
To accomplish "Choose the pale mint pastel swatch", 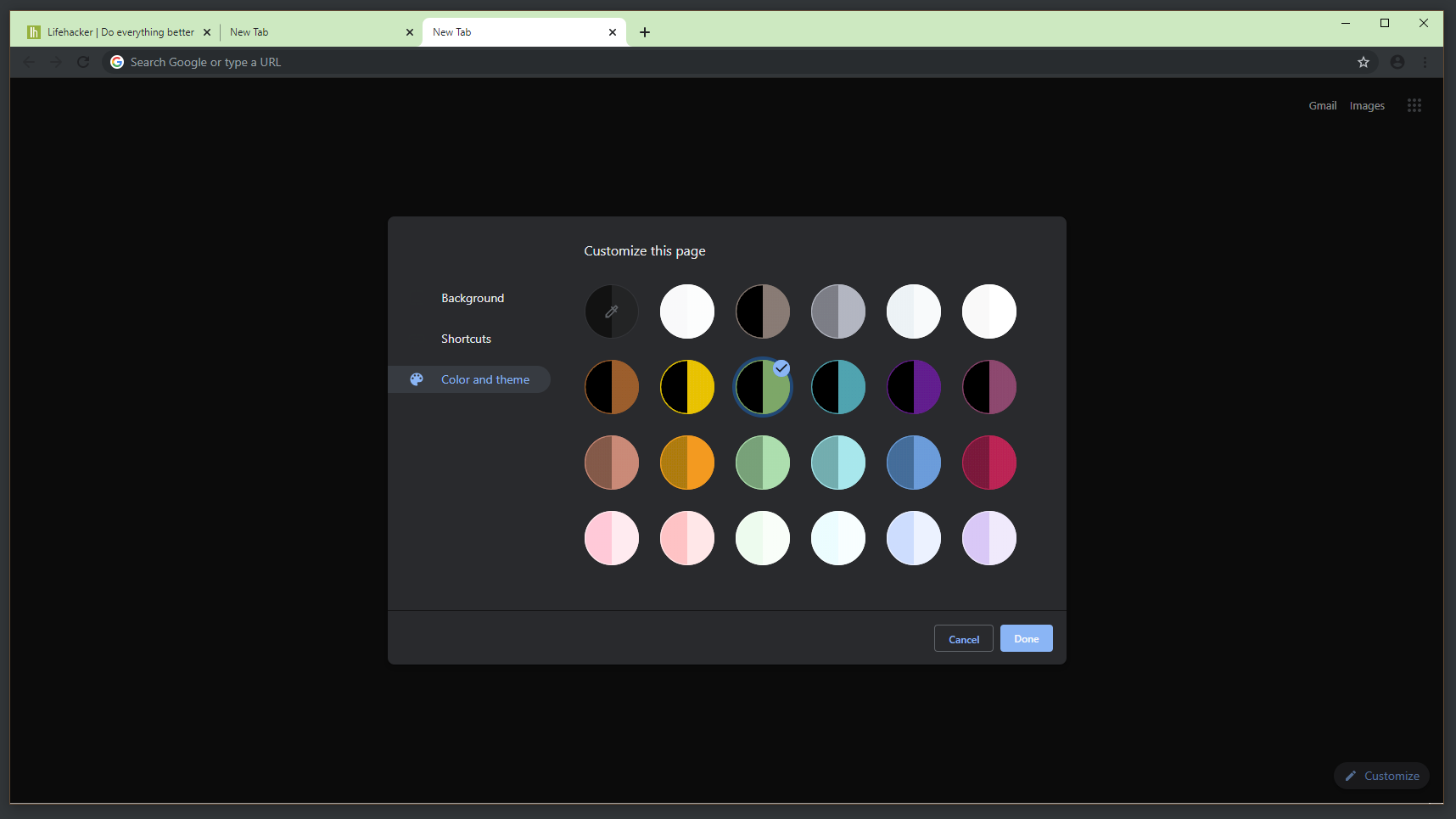I will point(763,538).
